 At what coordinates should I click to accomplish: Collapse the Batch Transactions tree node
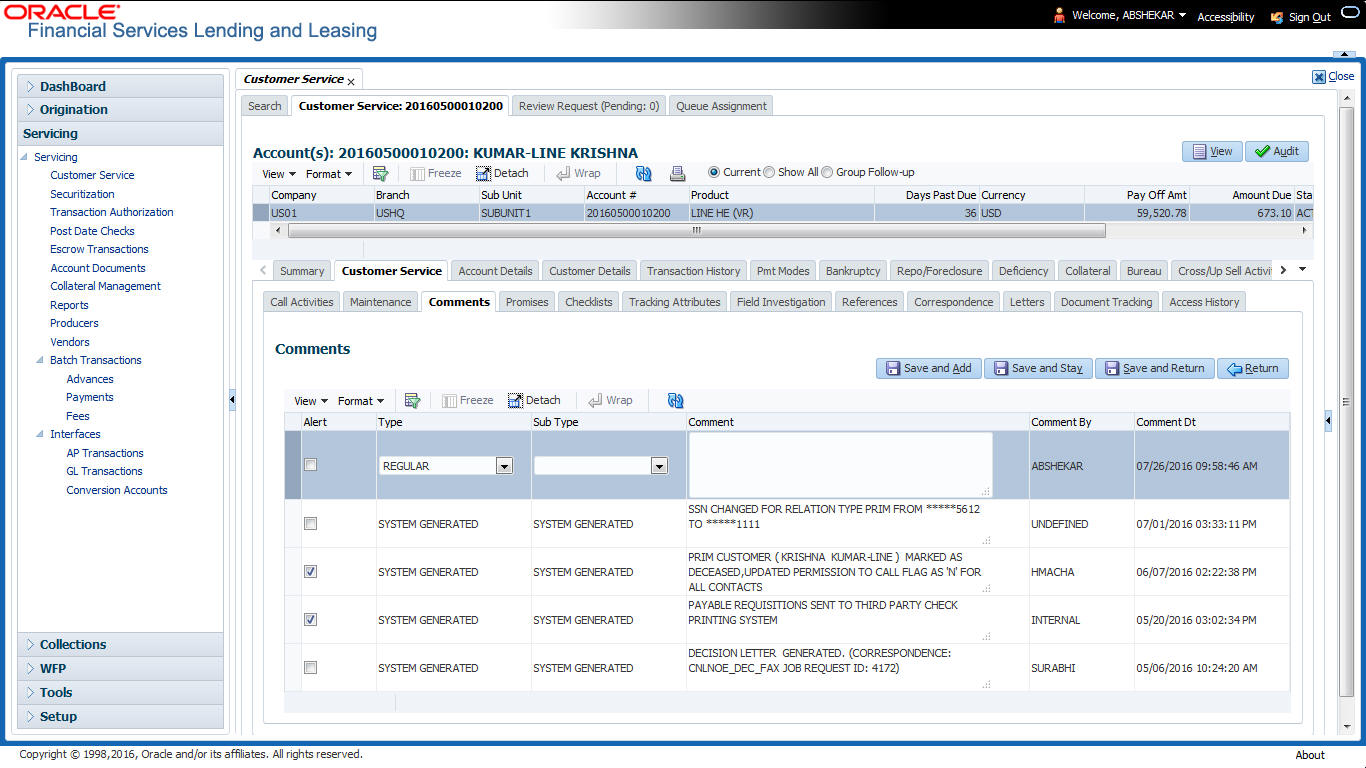pyautogui.click(x=40, y=360)
